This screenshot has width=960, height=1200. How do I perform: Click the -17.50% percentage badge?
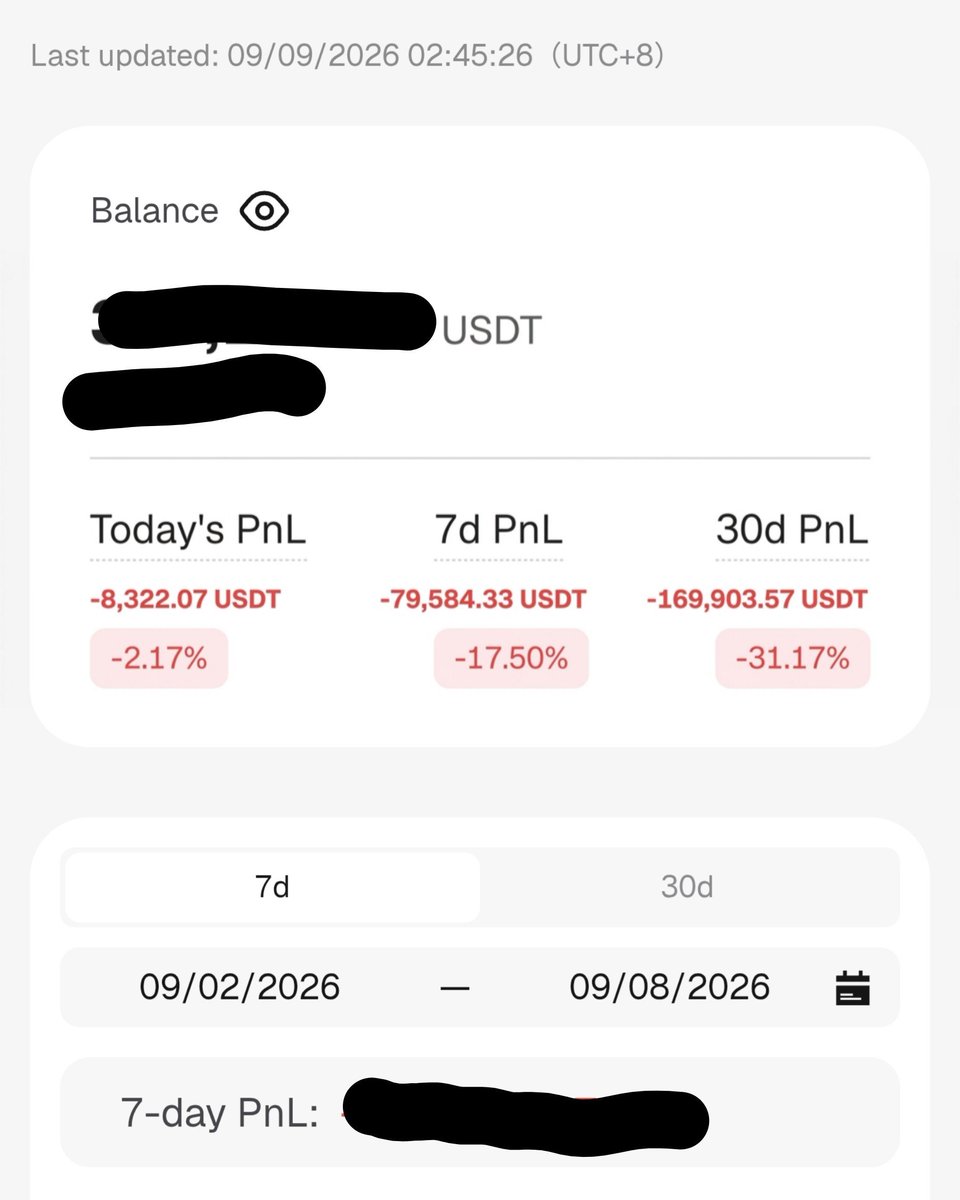(511, 659)
